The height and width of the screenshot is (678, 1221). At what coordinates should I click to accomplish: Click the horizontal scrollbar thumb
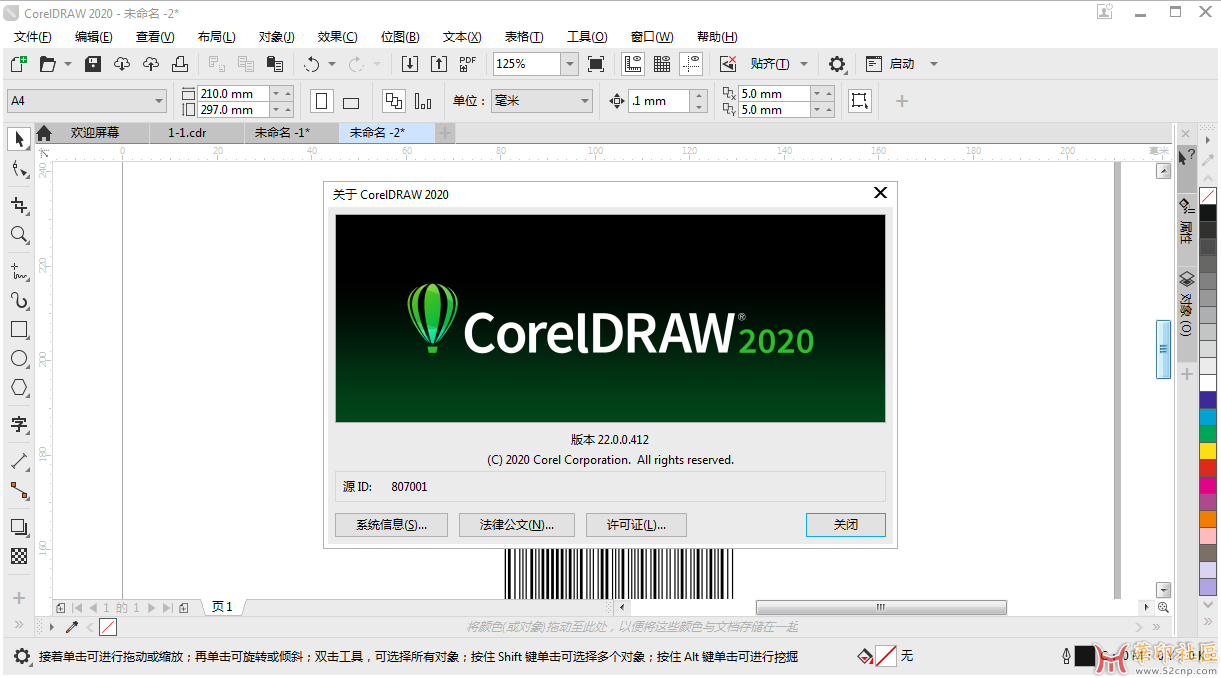tap(881, 607)
